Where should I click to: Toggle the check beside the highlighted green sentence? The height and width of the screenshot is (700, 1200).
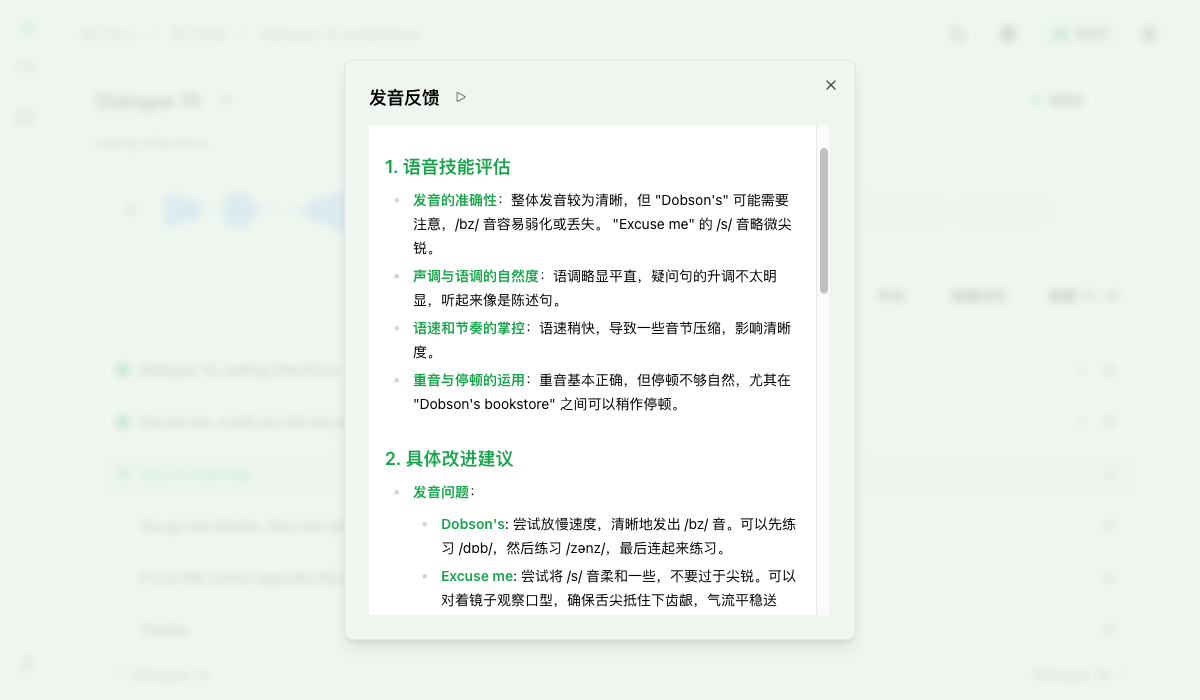tap(122, 473)
